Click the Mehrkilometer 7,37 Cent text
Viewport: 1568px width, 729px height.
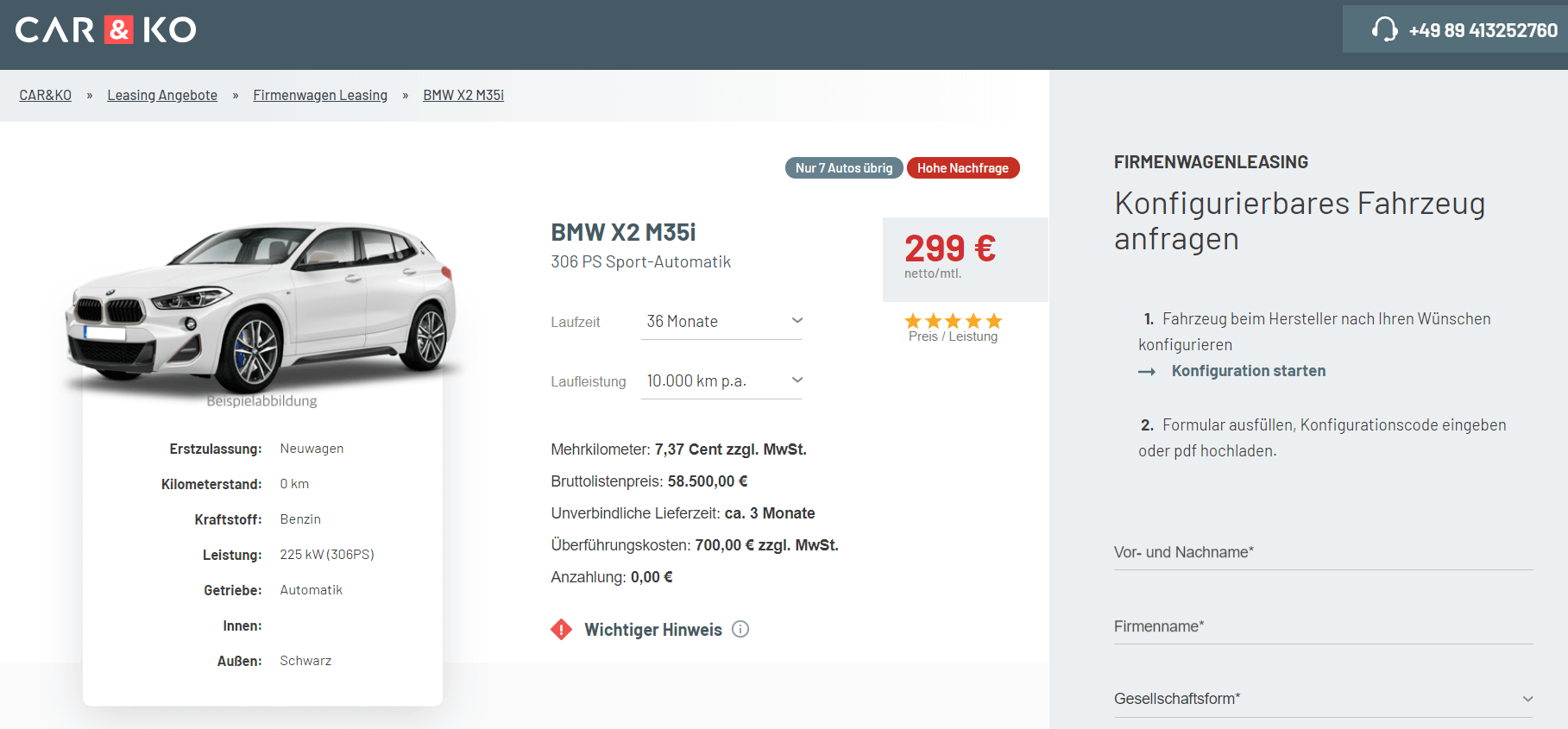point(678,449)
